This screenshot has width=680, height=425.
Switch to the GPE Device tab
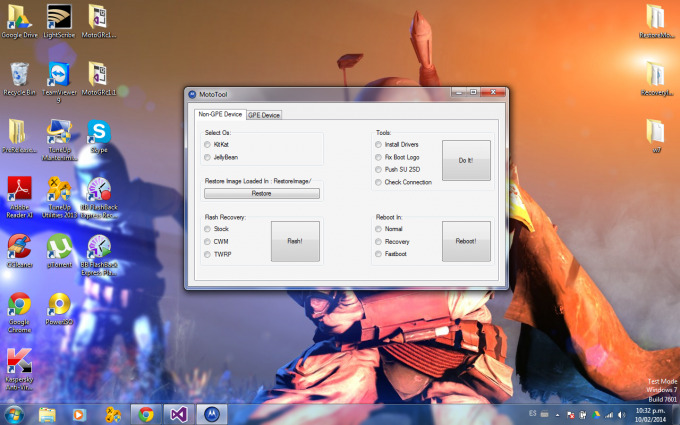[264, 115]
